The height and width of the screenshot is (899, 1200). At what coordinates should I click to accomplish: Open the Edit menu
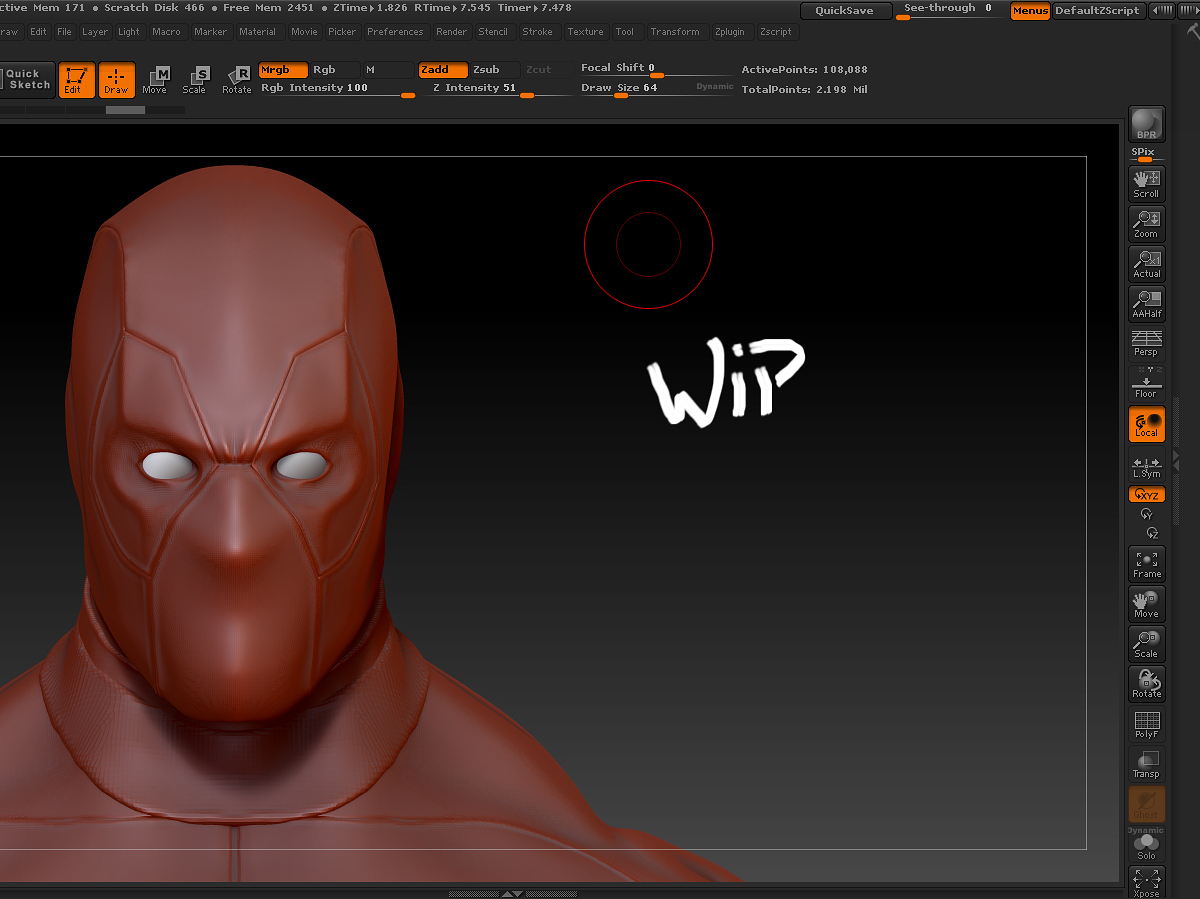pyautogui.click(x=38, y=32)
